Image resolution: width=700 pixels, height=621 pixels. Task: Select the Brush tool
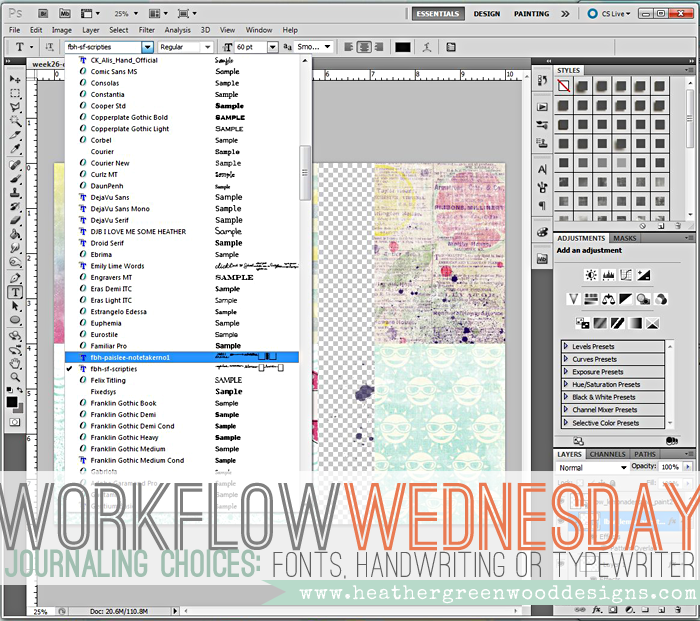coord(15,179)
